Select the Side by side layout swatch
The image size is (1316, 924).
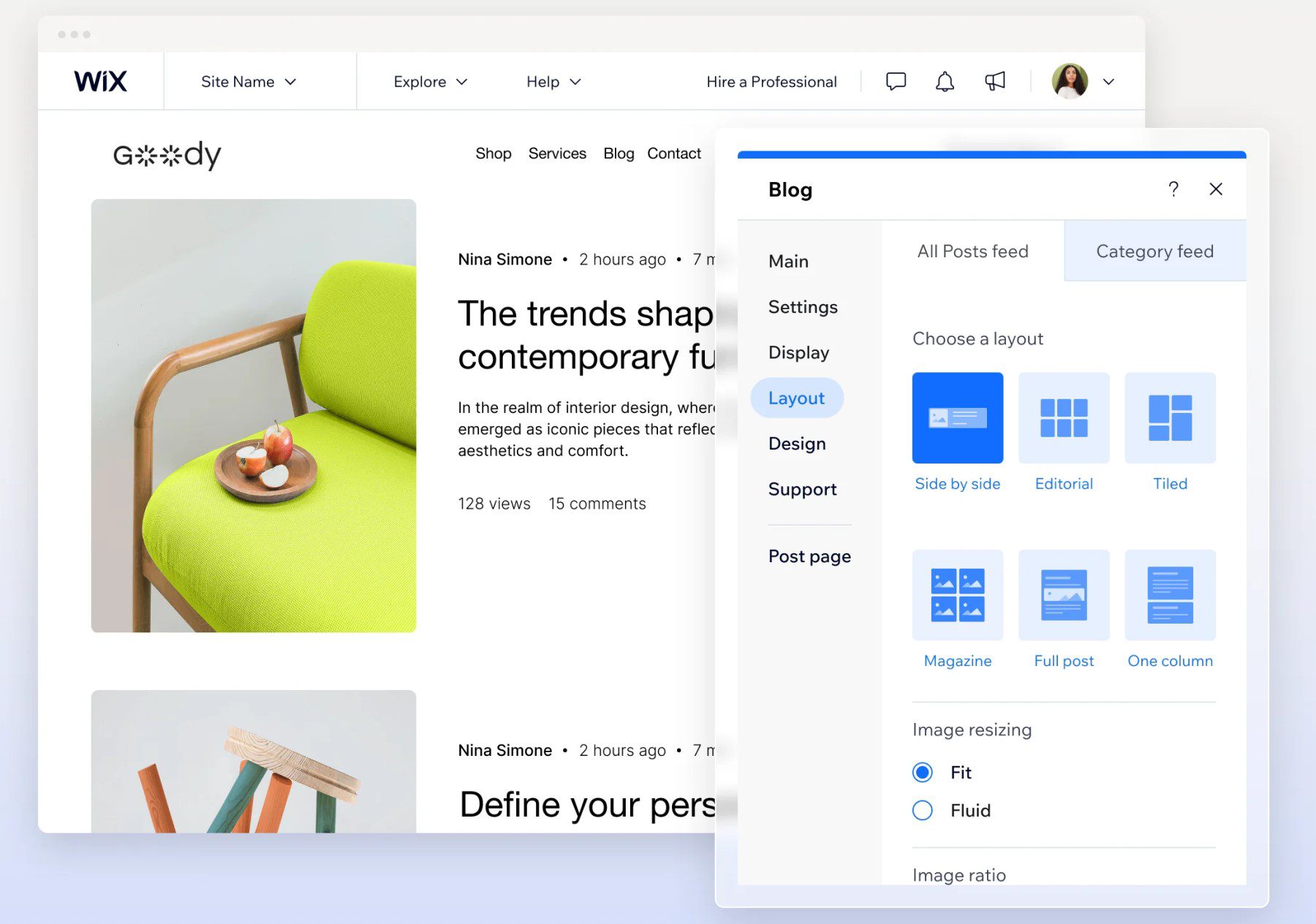(957, 417)
